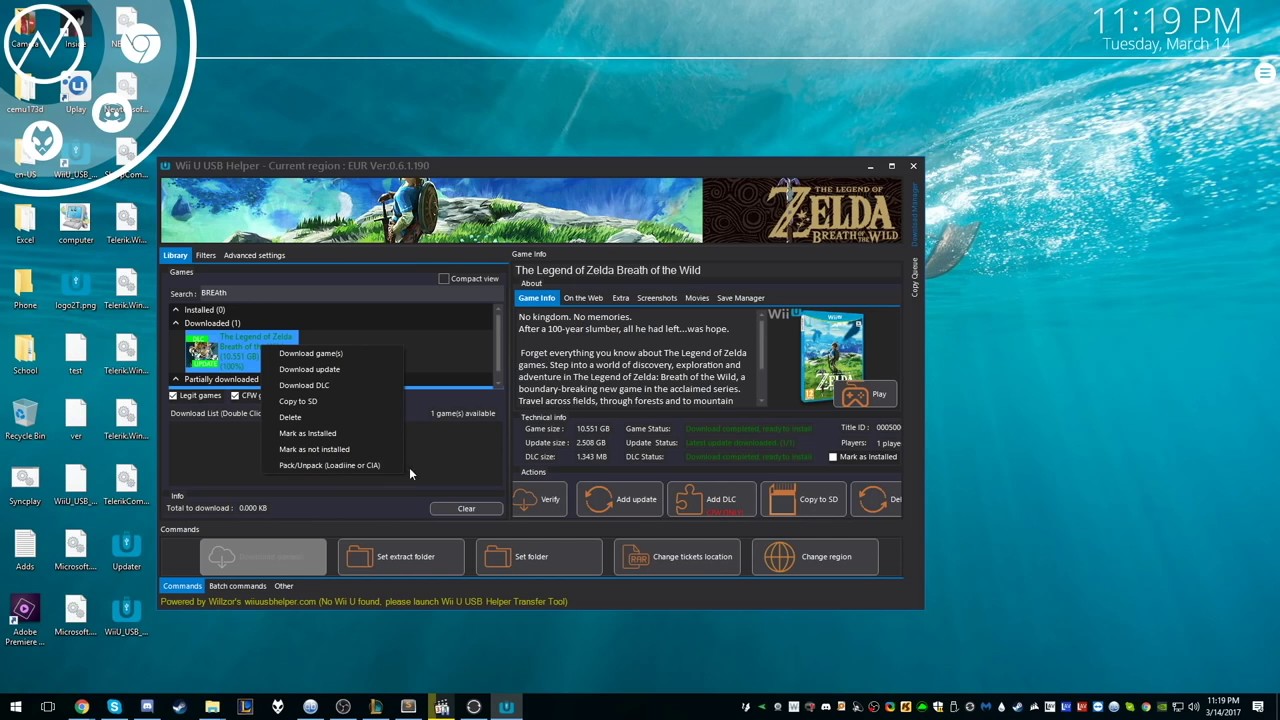The height and width of the screenshot is (720, 1280).
Task: Open the Extra tab
Action: [x=621, y=298]
